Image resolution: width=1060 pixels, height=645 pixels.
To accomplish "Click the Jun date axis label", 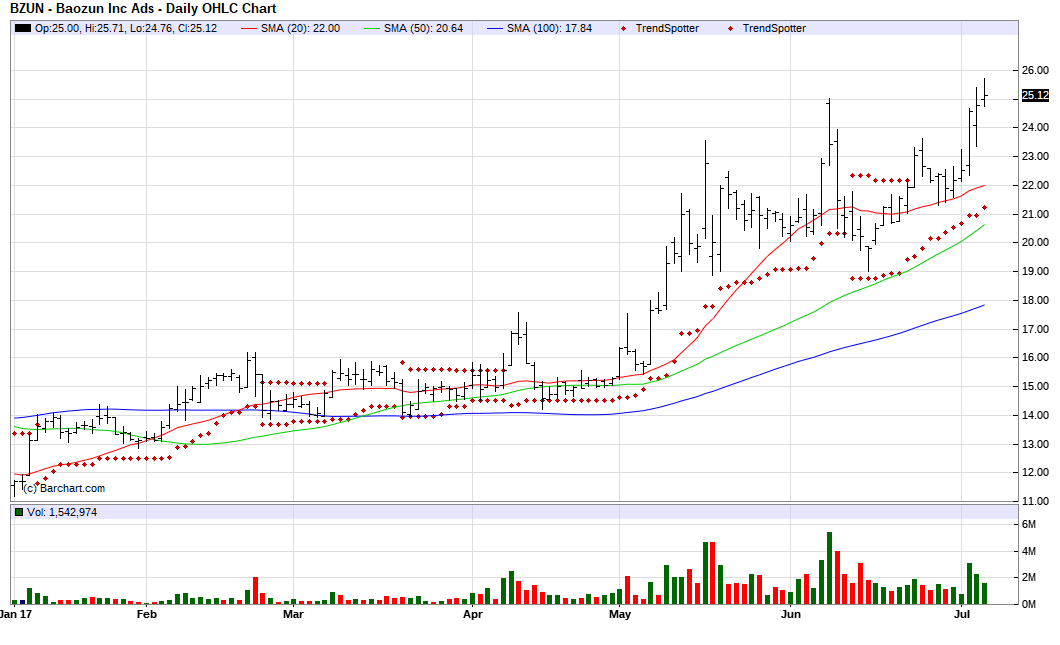I will click(790, 615).
